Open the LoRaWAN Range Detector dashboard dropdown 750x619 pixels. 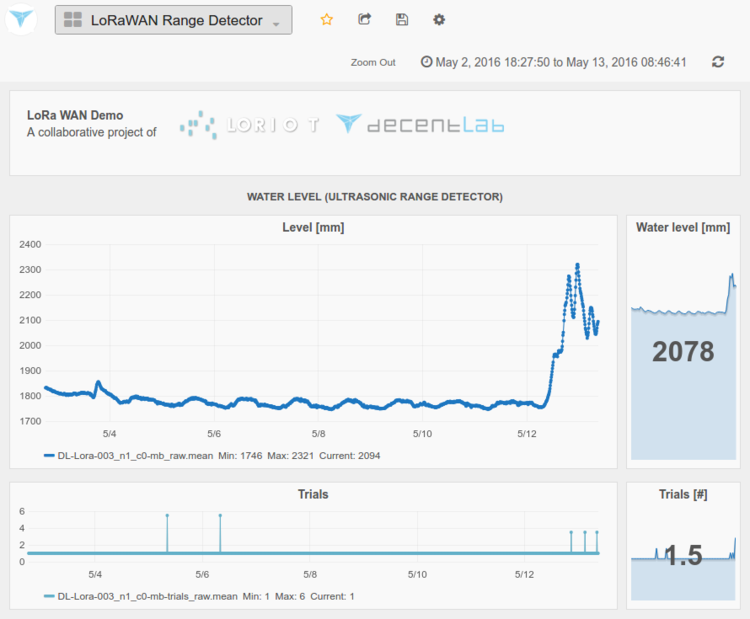(174, 20)
